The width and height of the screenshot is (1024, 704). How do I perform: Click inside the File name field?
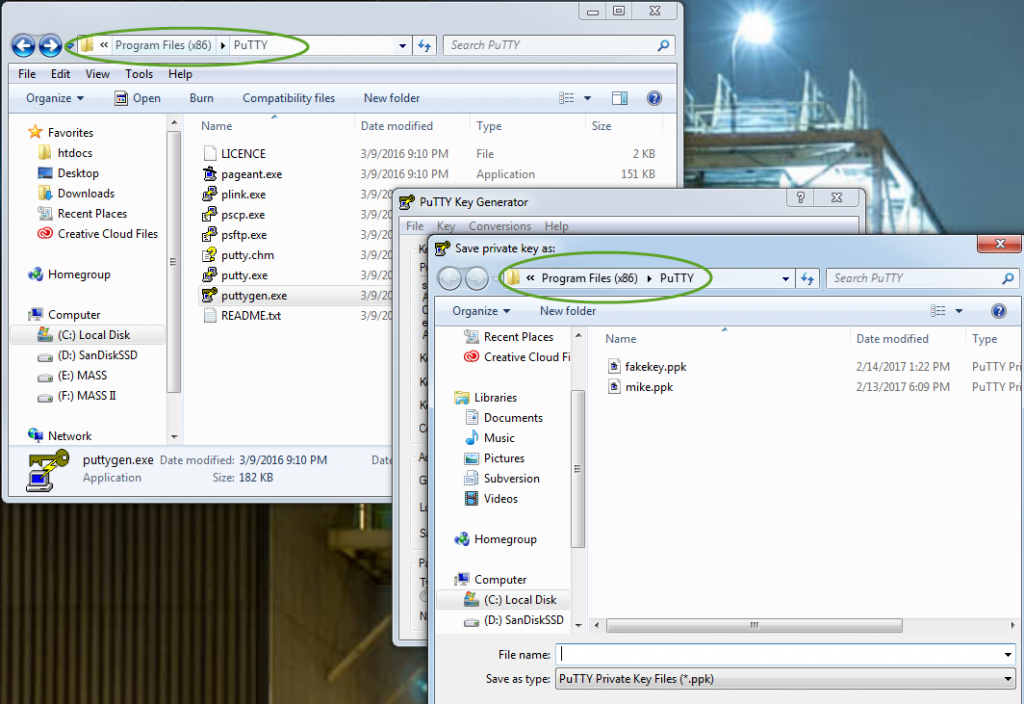(x=780, y=654)
